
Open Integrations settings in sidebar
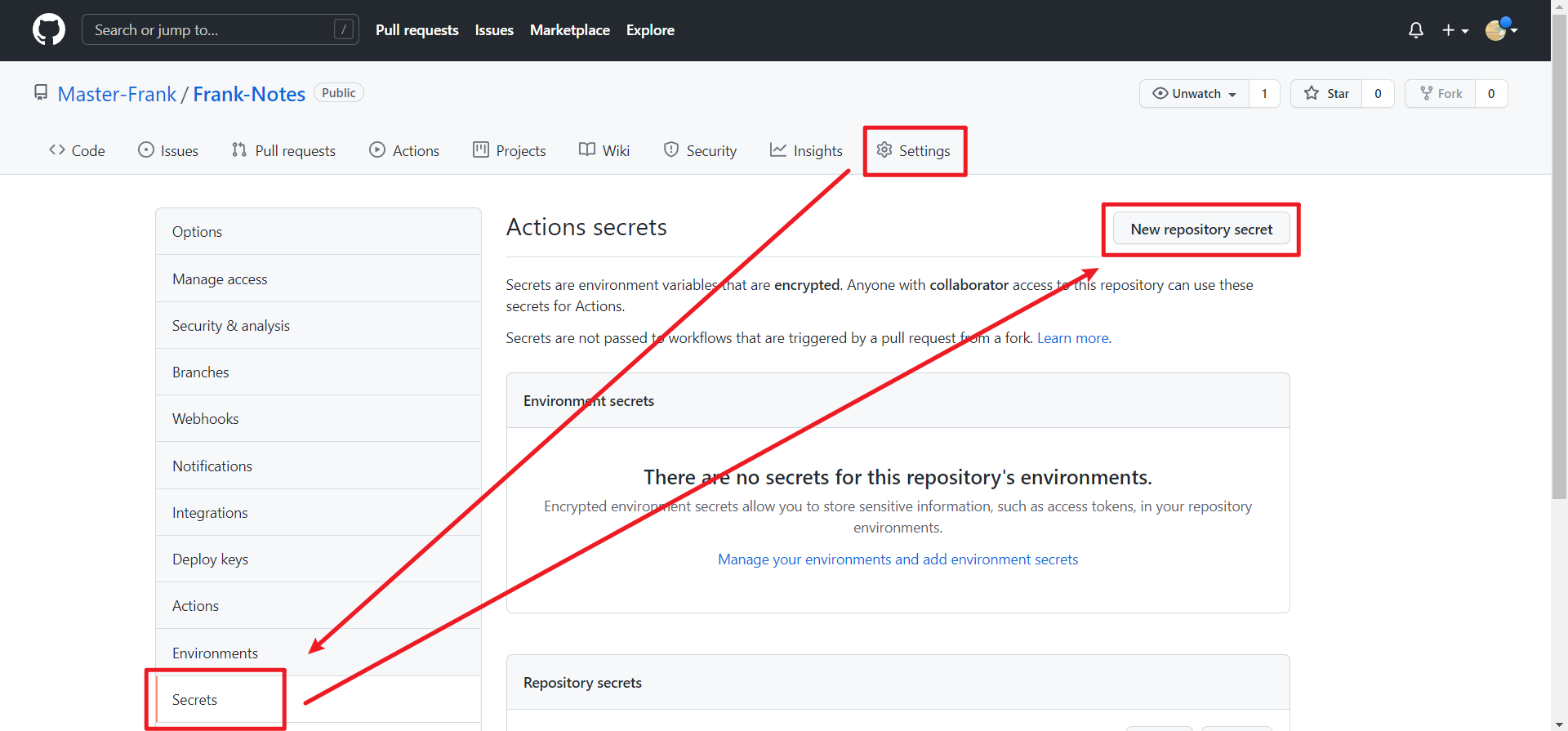pyautogui.click(x=318, y=512)
